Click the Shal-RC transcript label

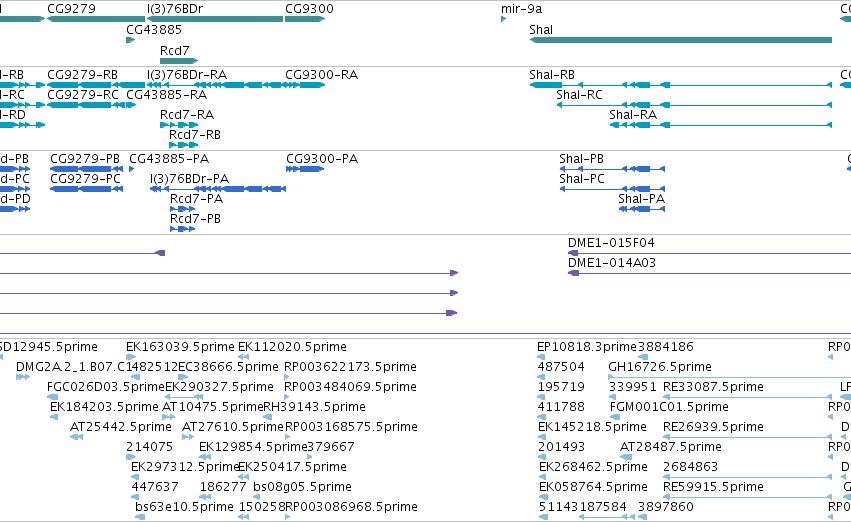point(579,95)
